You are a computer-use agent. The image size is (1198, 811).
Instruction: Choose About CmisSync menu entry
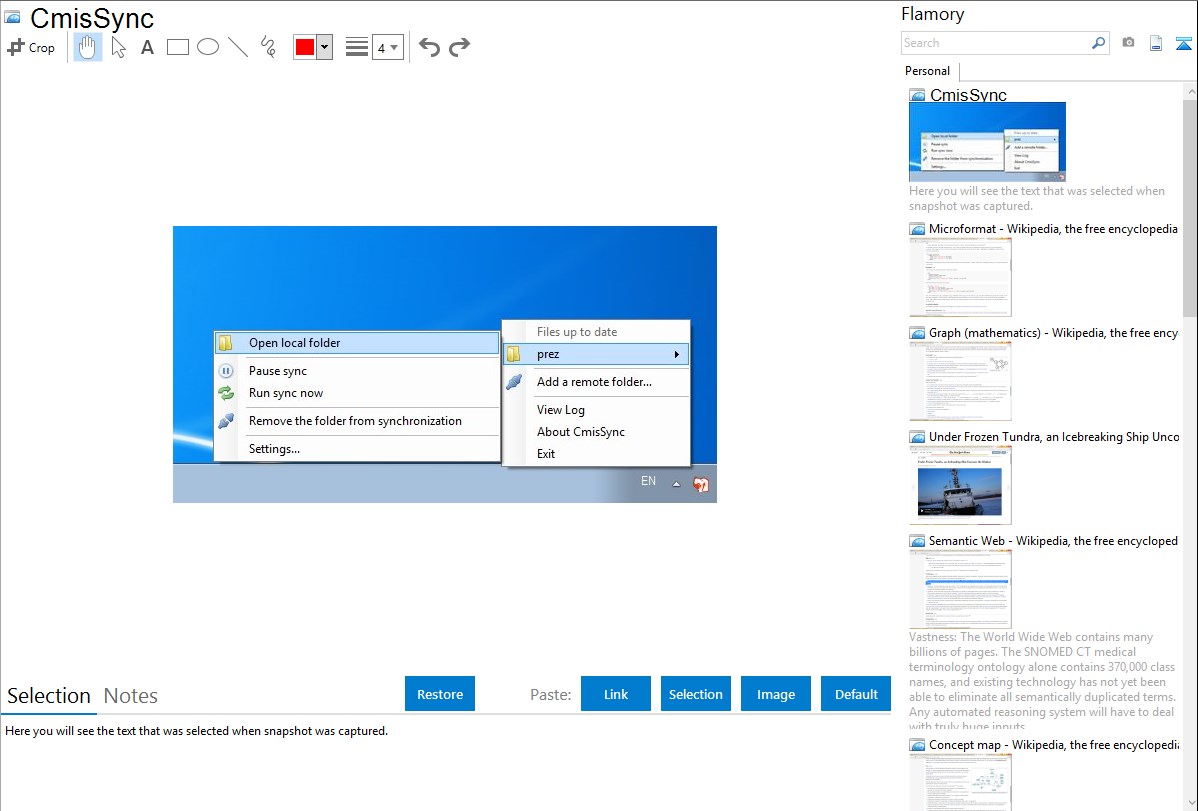click(596, 432)
